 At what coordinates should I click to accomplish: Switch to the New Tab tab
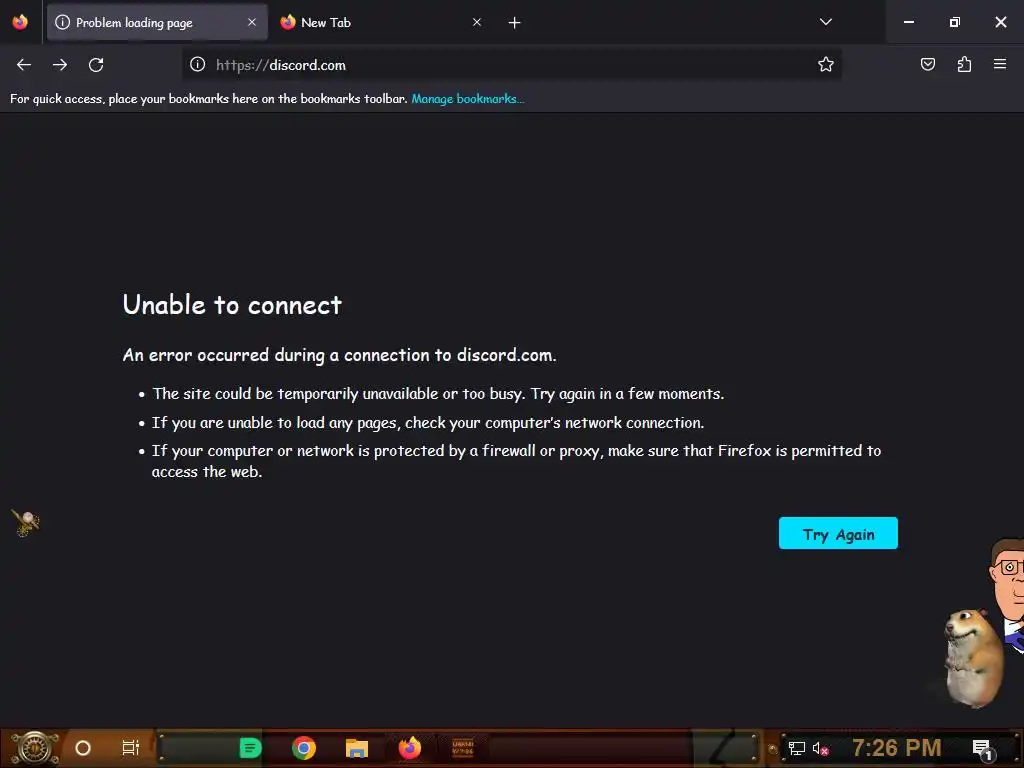pyautogui.click(x=382, y=22)
